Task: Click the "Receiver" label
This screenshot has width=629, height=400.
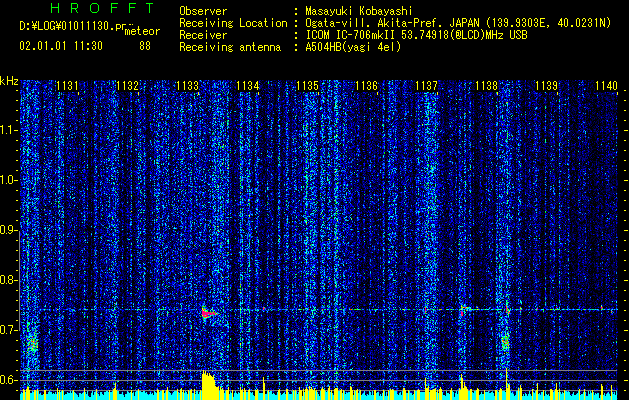Action: pos(203,35)
